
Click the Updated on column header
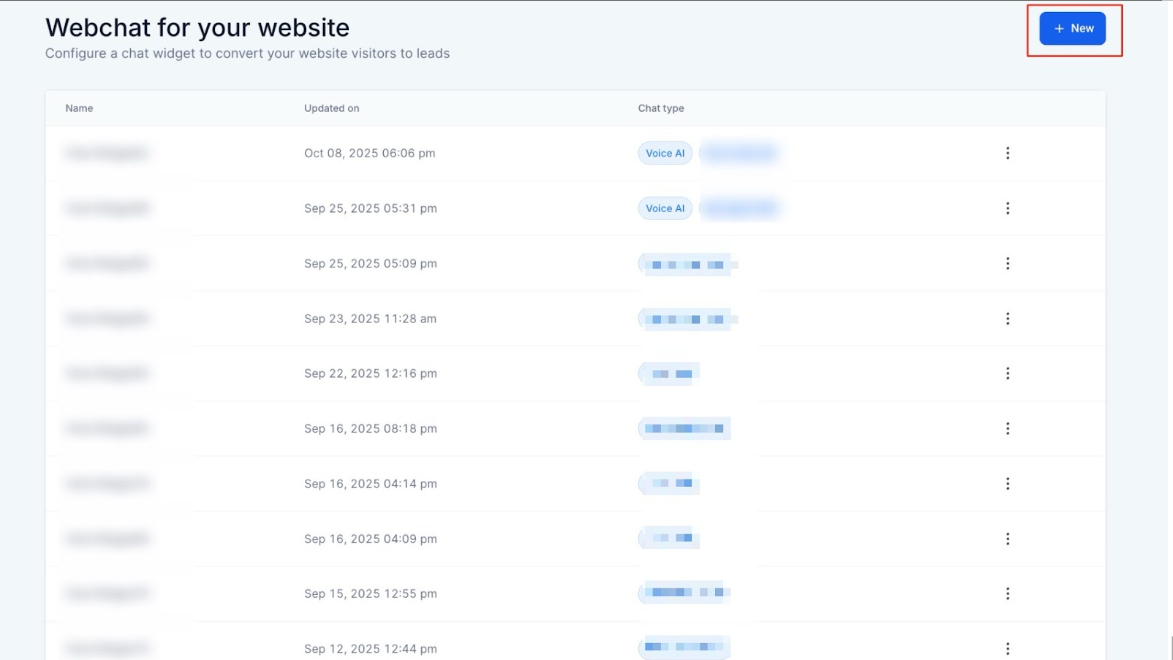(331, 108)
